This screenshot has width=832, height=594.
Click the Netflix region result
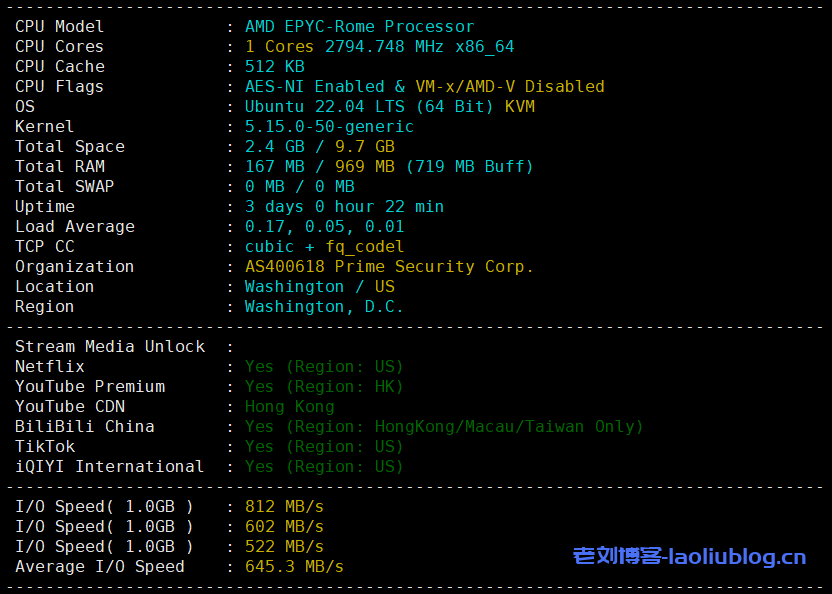(324, 367)
